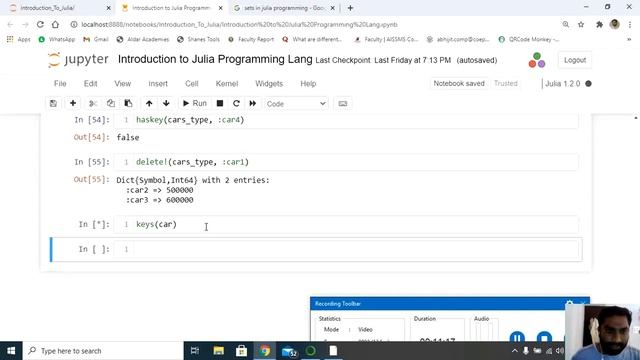Click the haskey(cars_type, :car4) code cell
The height and width of the screenshot is (360, 640).
pyautogui.click(x=346, y=120)
